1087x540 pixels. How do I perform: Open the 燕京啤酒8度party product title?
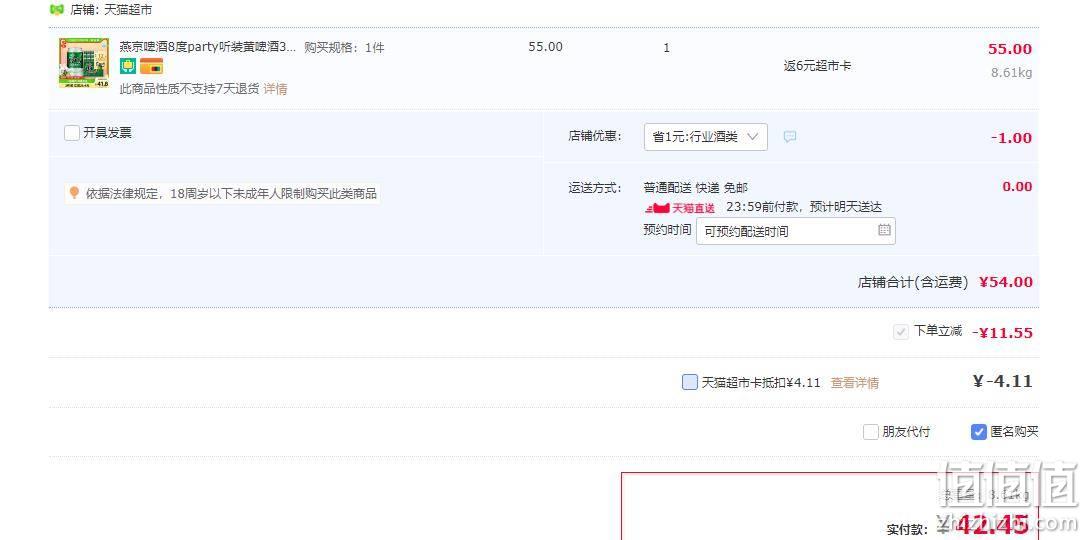click(208, 46)
